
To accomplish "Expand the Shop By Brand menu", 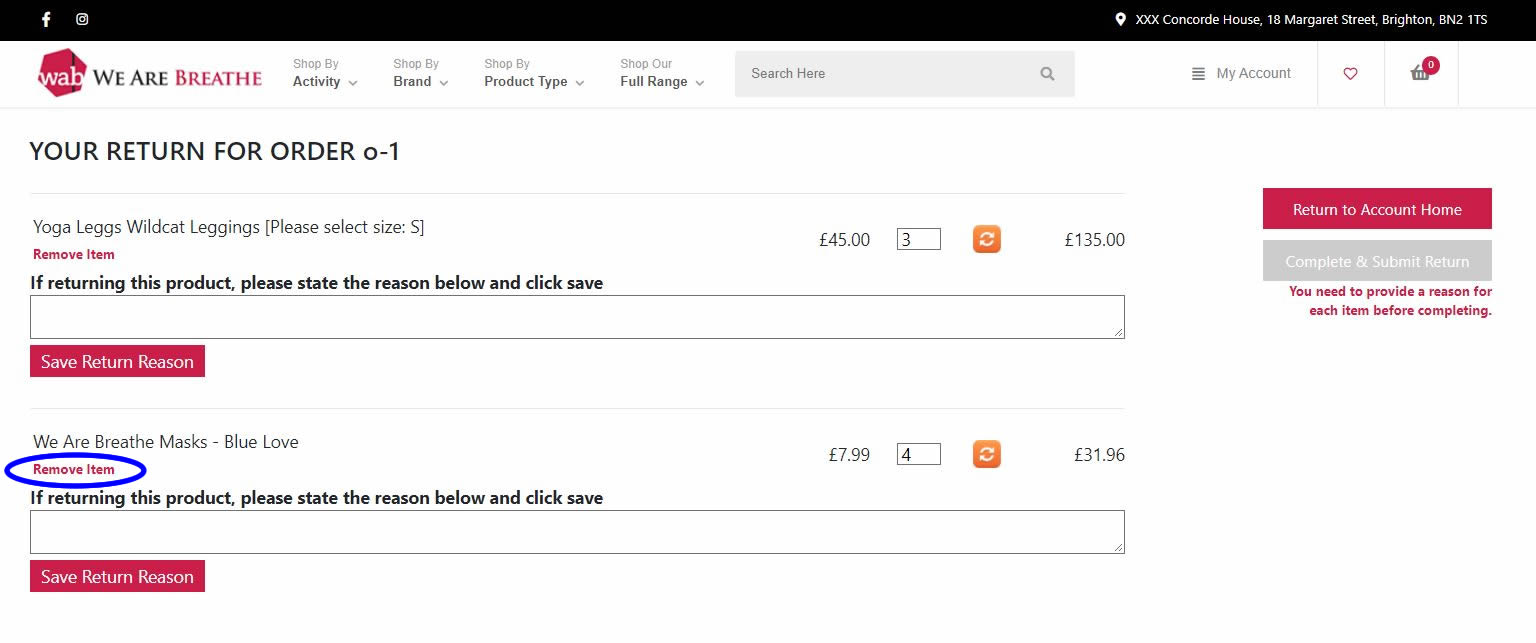I will 421,73.
